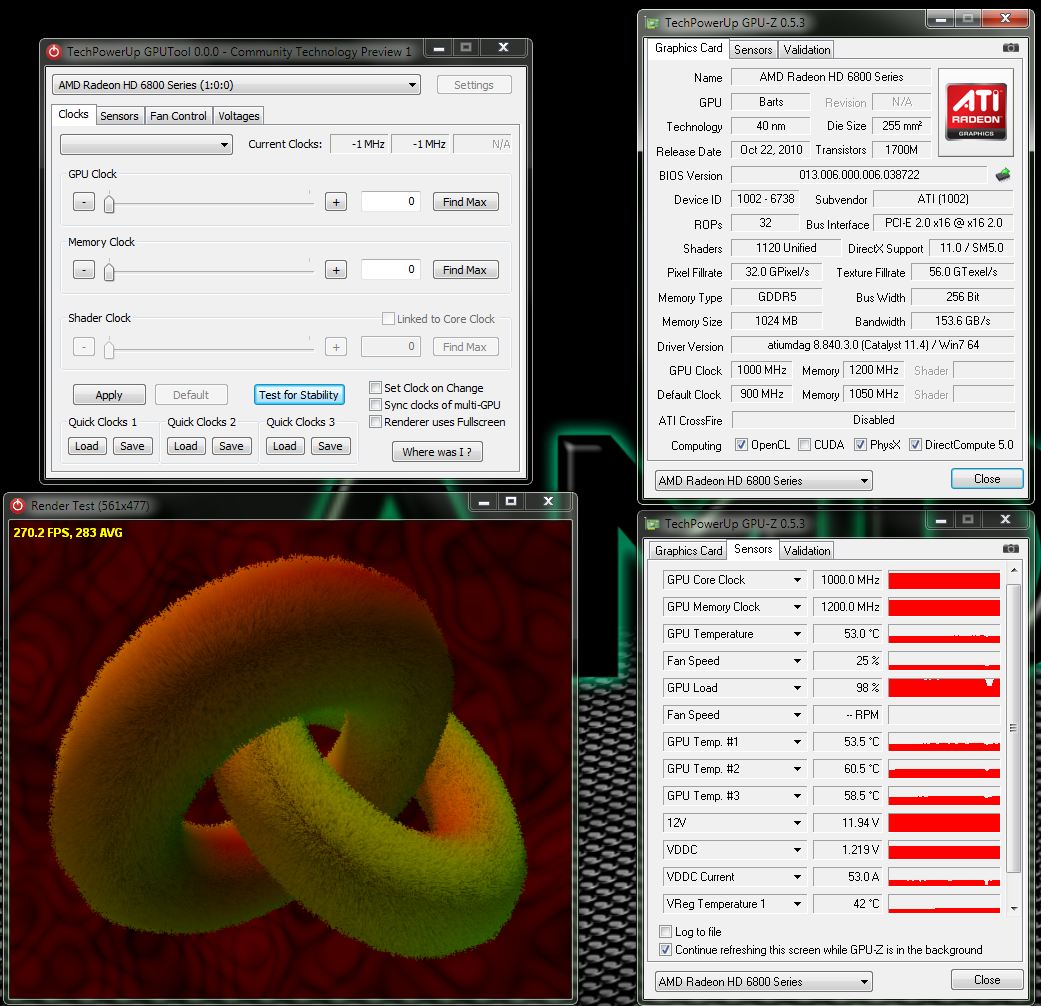Click Find Max for Memory Clock

click(465, 270)
